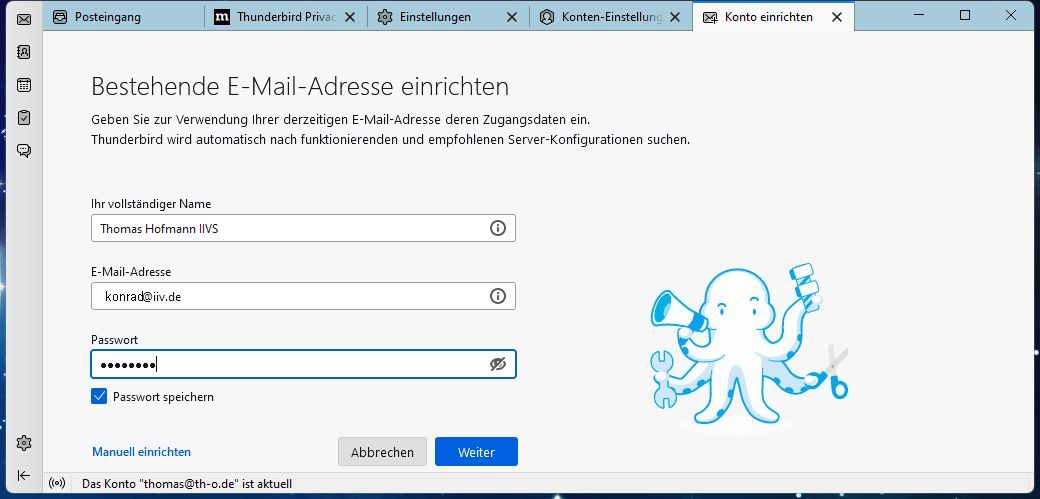The width and height of the screenshot is (1040, 499).
Task: Open the Address Book sidebar icon
Action: point(24,52)
